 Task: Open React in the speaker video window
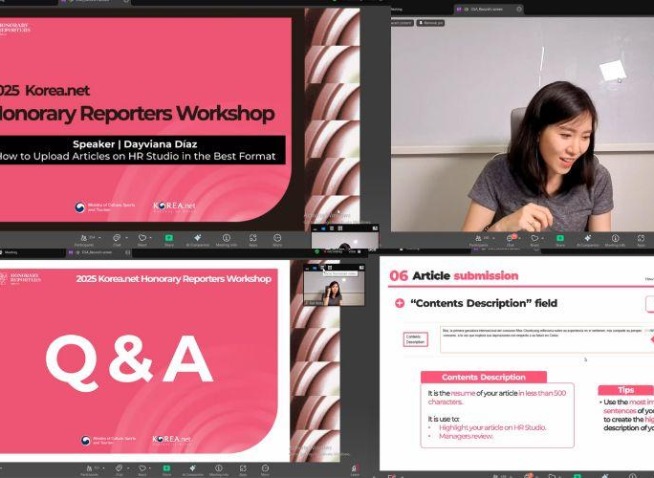pos(534,240)
